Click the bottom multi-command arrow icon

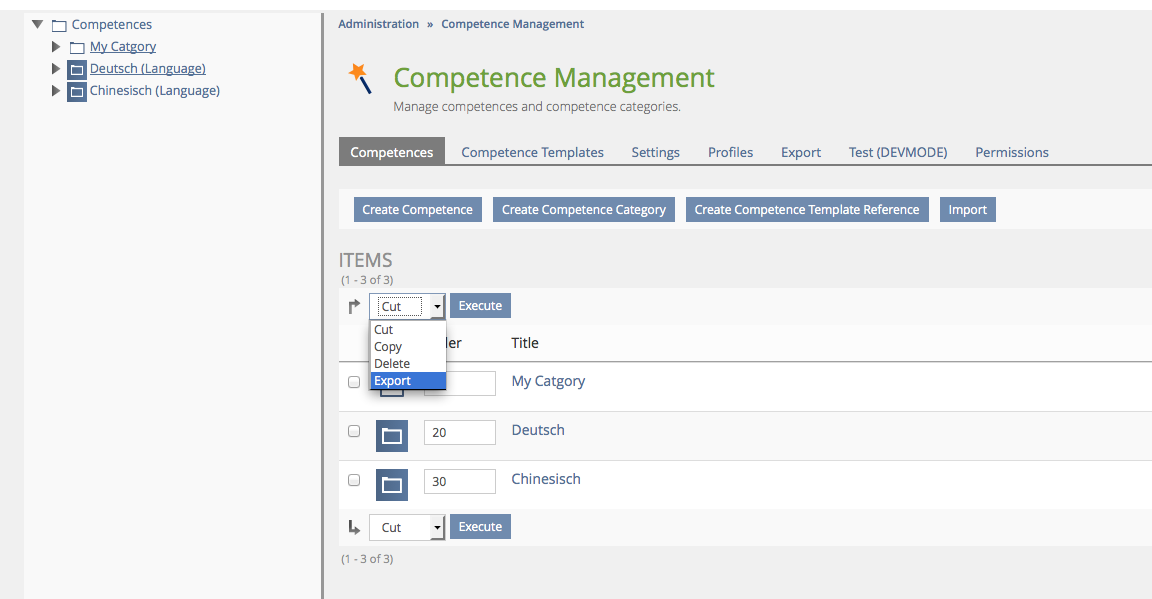354,527
